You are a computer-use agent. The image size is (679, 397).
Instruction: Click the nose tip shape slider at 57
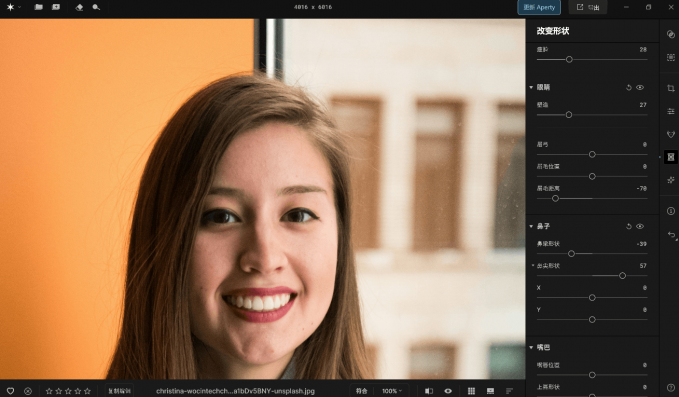click(592, 276)
